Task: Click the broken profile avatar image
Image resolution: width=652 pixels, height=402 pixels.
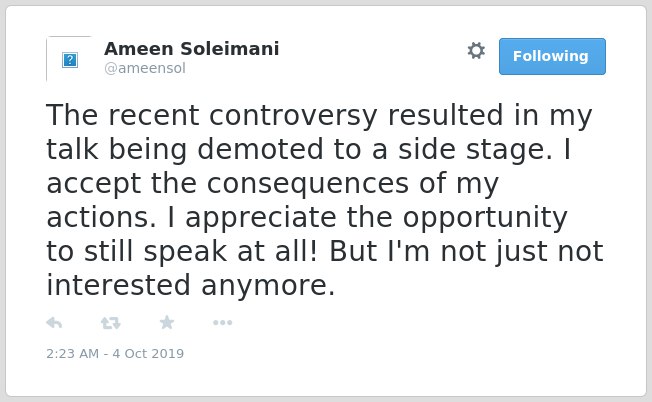Action: tap(69, 59)
